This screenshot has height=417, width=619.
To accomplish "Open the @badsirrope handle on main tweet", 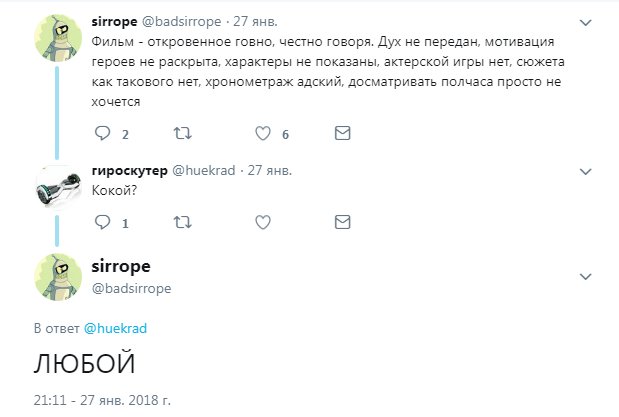I will [x=132, y=289].
